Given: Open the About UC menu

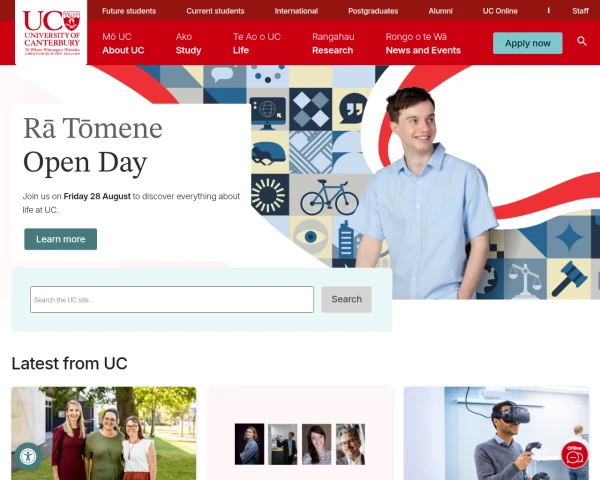Looking at the screenshot, I should [x=123, y=43].
